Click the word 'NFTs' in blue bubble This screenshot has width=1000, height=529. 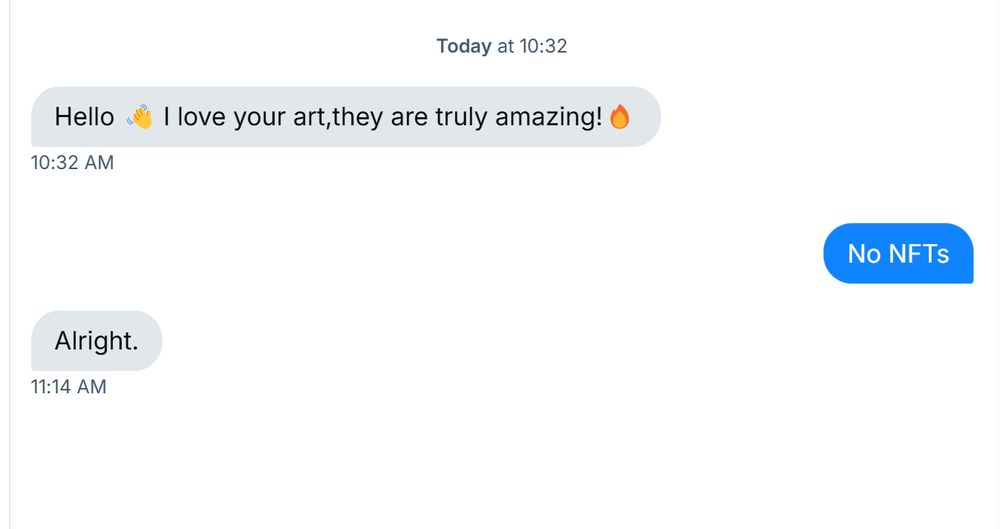point(919,254)
